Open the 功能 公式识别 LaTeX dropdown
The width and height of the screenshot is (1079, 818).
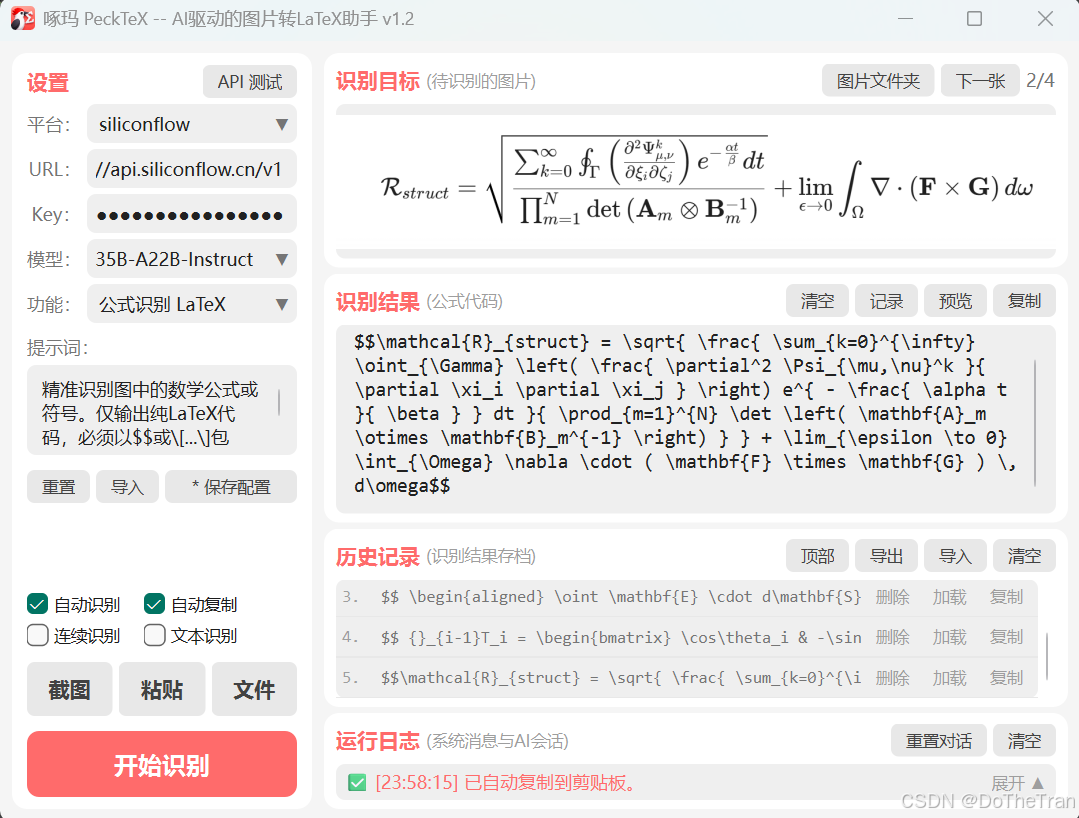tap(192, 304)
